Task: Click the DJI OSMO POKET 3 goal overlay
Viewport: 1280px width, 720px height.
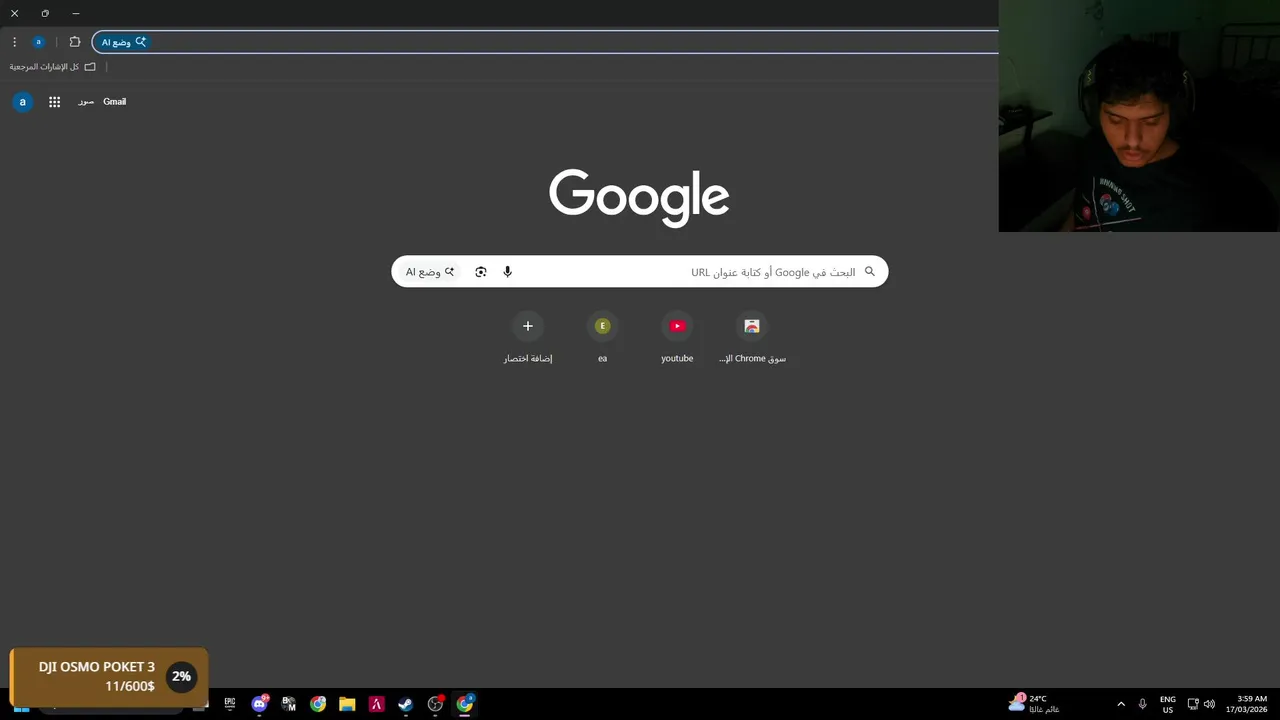Action: pyautogui.click(x=108, y=677)
